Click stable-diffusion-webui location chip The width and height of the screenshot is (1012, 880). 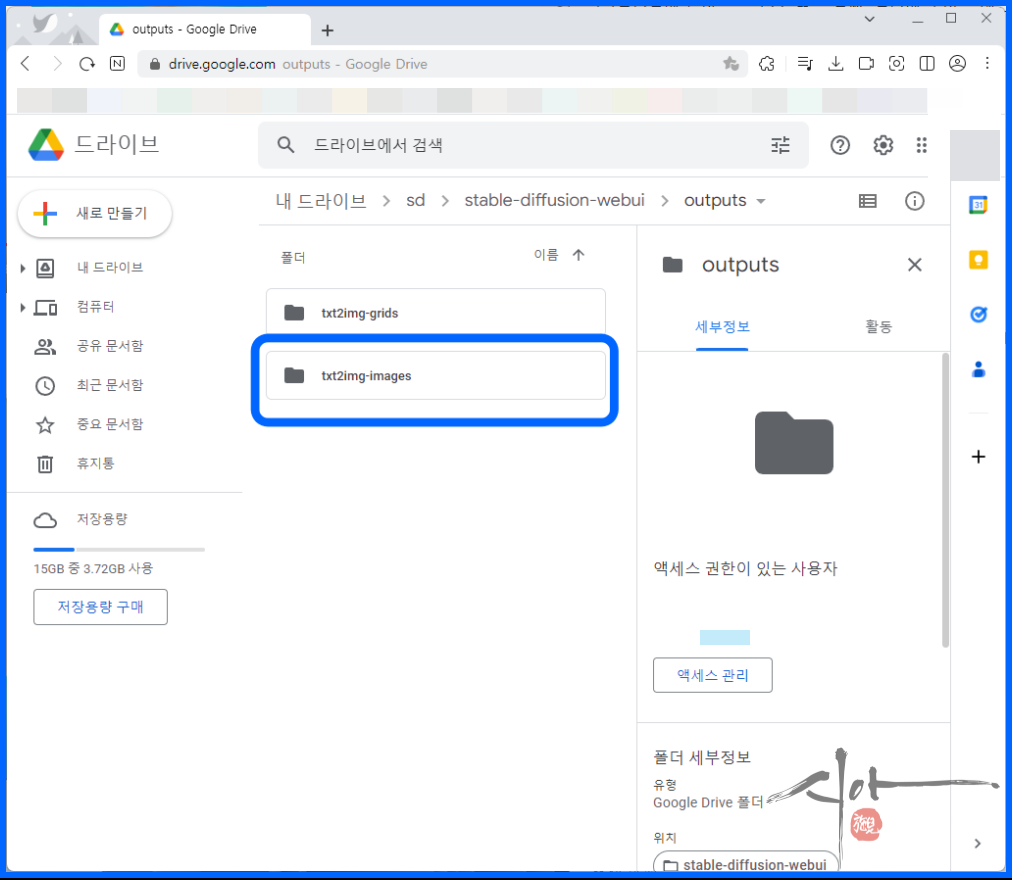(745, 864)
